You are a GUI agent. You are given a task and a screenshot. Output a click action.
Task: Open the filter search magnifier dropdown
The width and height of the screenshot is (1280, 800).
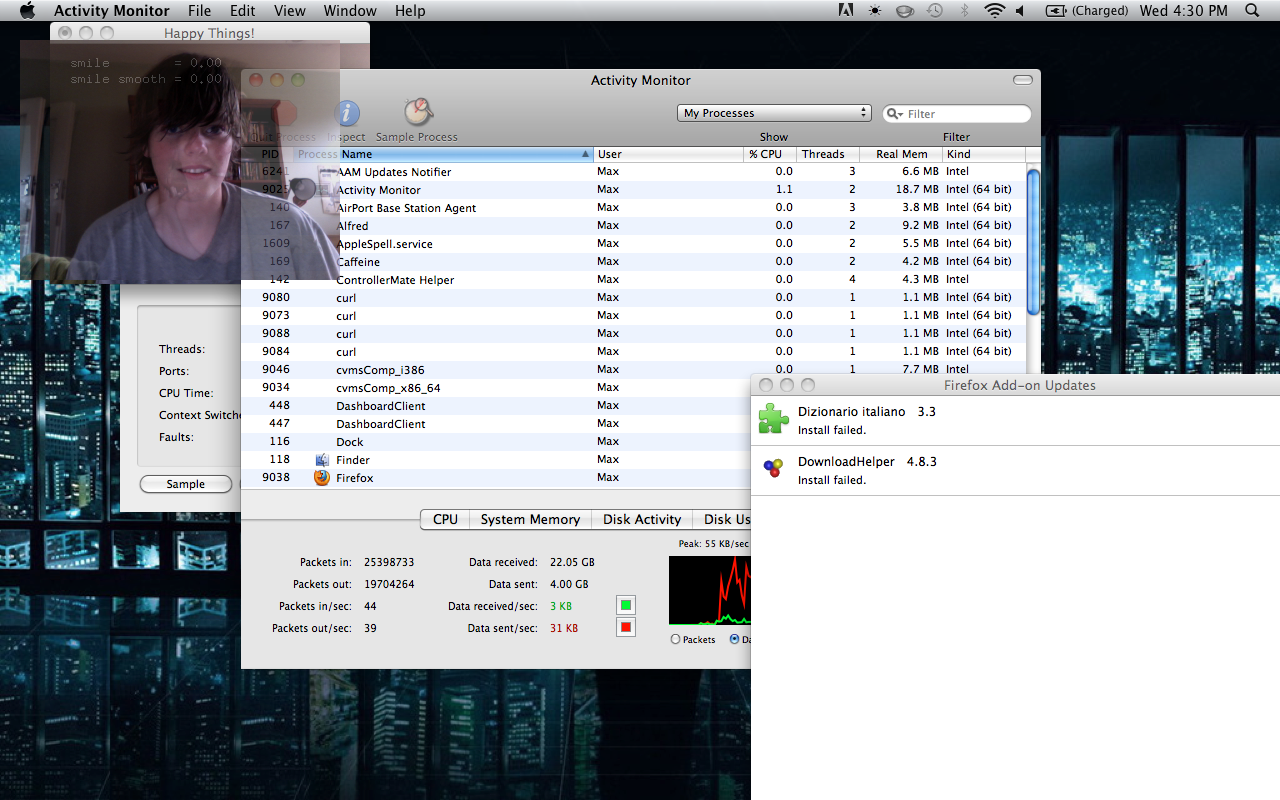[x=895, y=114]
